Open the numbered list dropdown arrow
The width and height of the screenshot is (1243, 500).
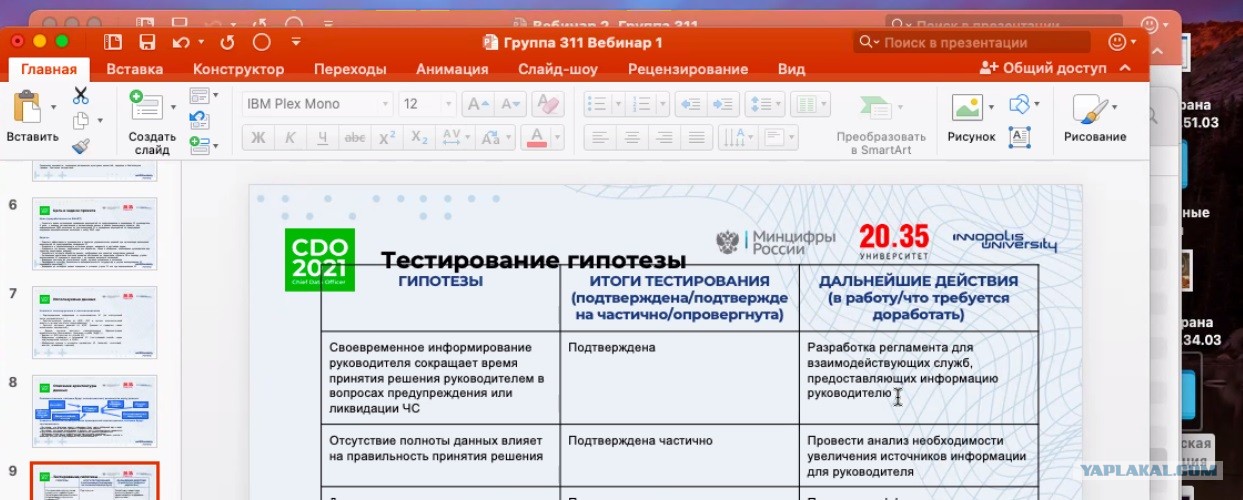[x=663, y=104]
